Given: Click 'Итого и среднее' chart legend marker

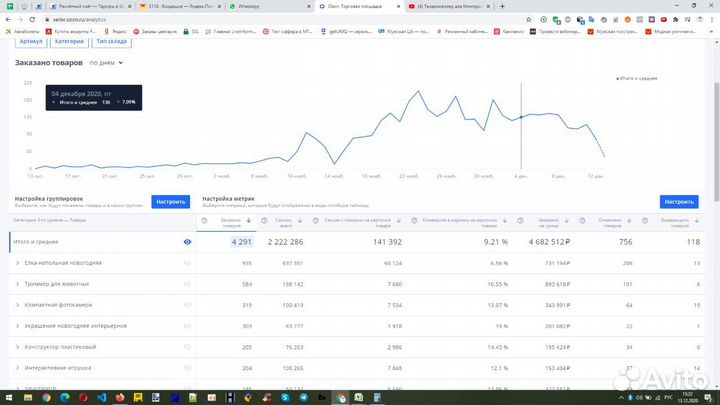Looking at the screenshot, I should (x=617, y=77).
